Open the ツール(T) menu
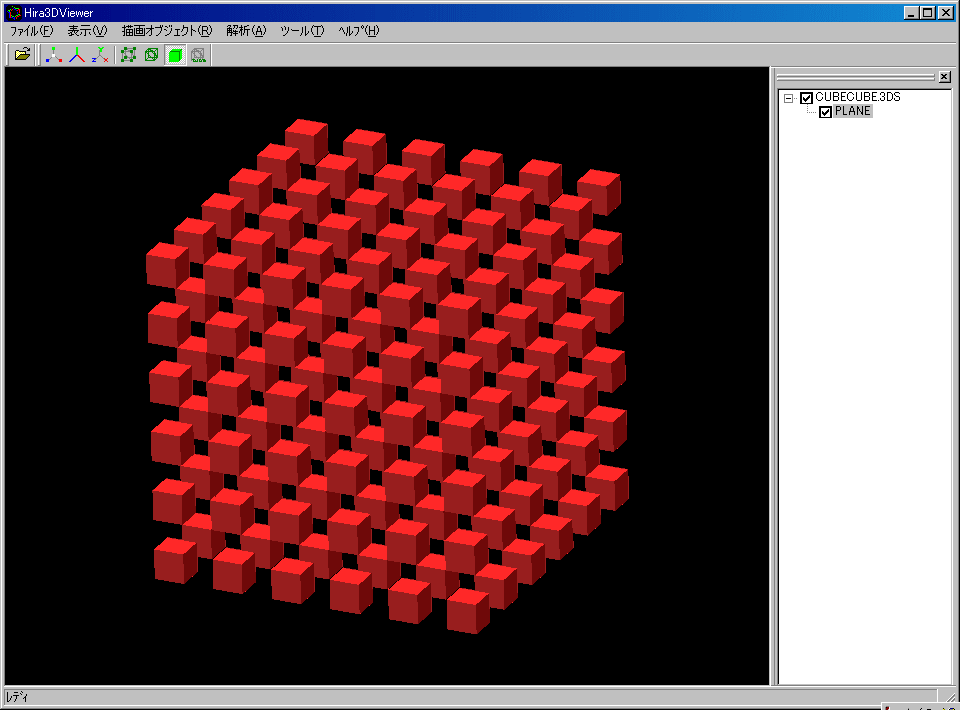960x710 pixels. tap(302, 31)
